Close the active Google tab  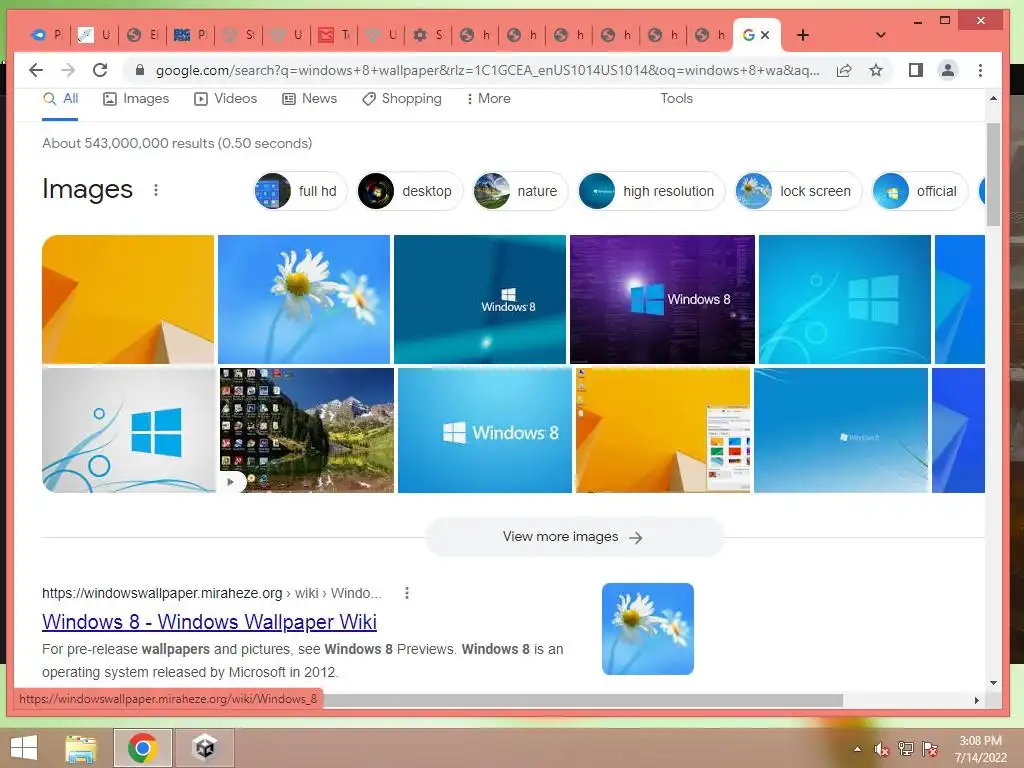click(765, 35)
